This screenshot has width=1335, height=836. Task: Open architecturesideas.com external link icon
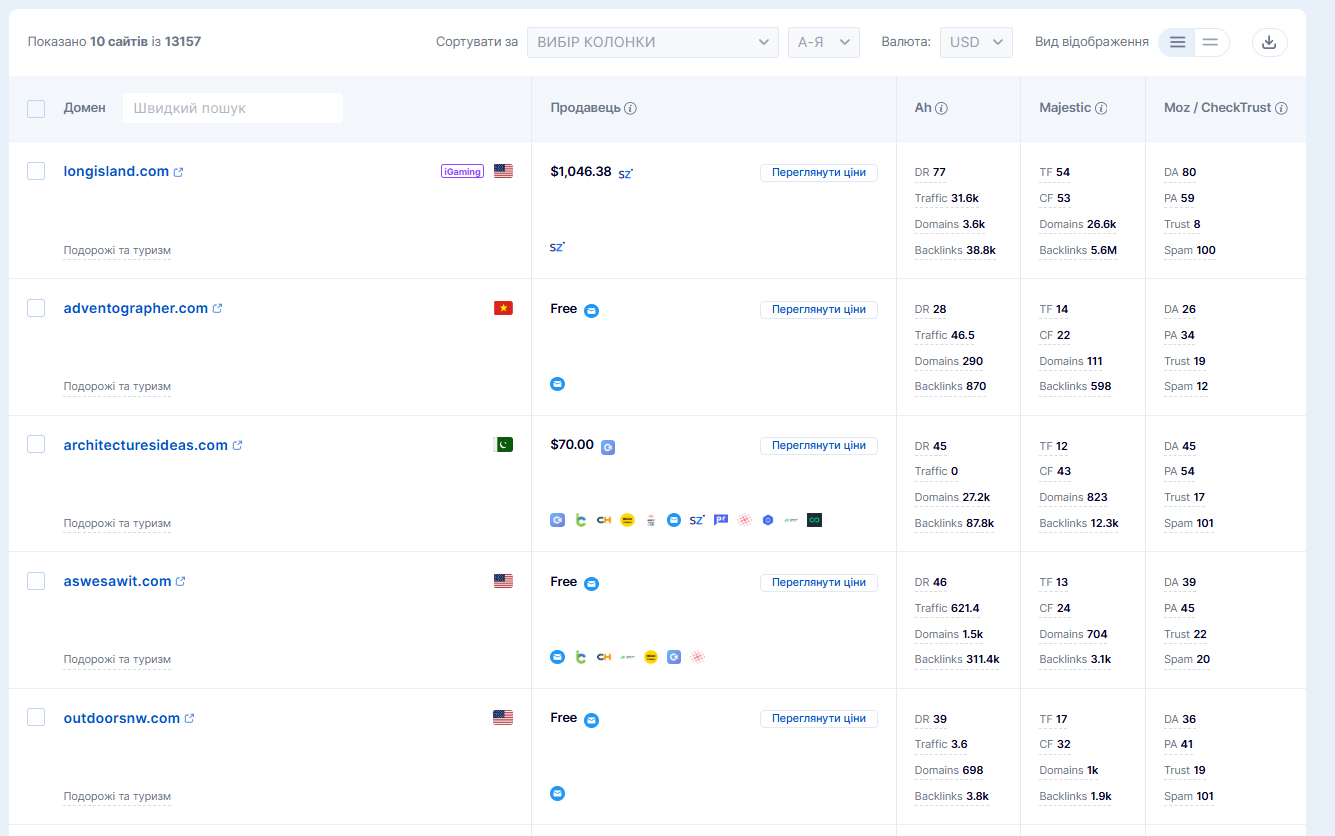(238, 446)
